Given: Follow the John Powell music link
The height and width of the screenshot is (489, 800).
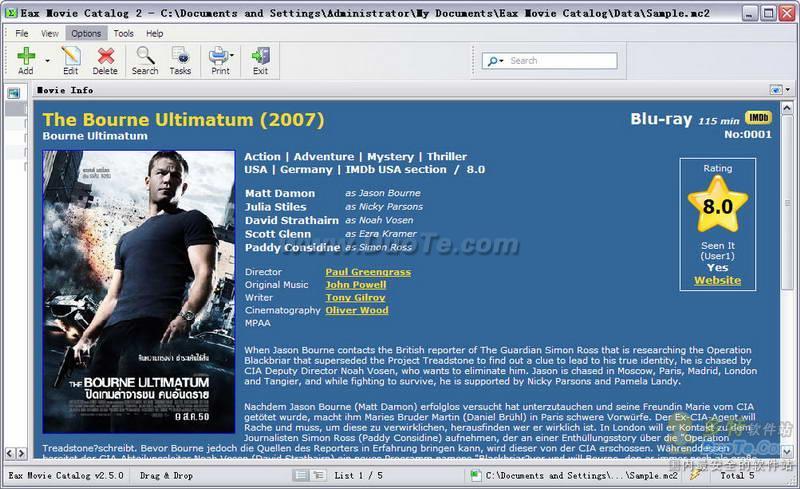Looking at the screenshot, I should point(356,285).
